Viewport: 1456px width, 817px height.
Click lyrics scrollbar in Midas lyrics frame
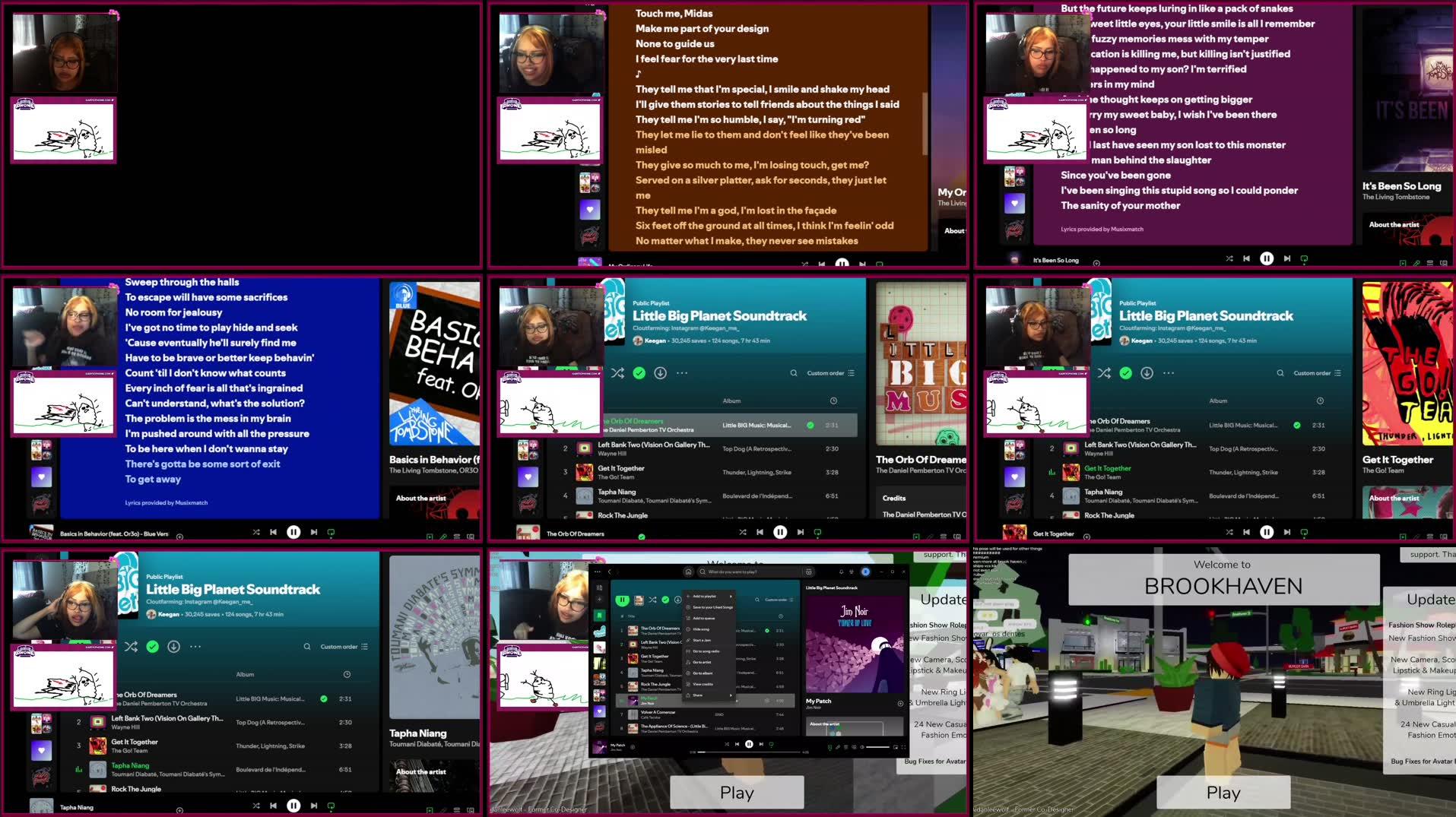click(x=925, y=123)
